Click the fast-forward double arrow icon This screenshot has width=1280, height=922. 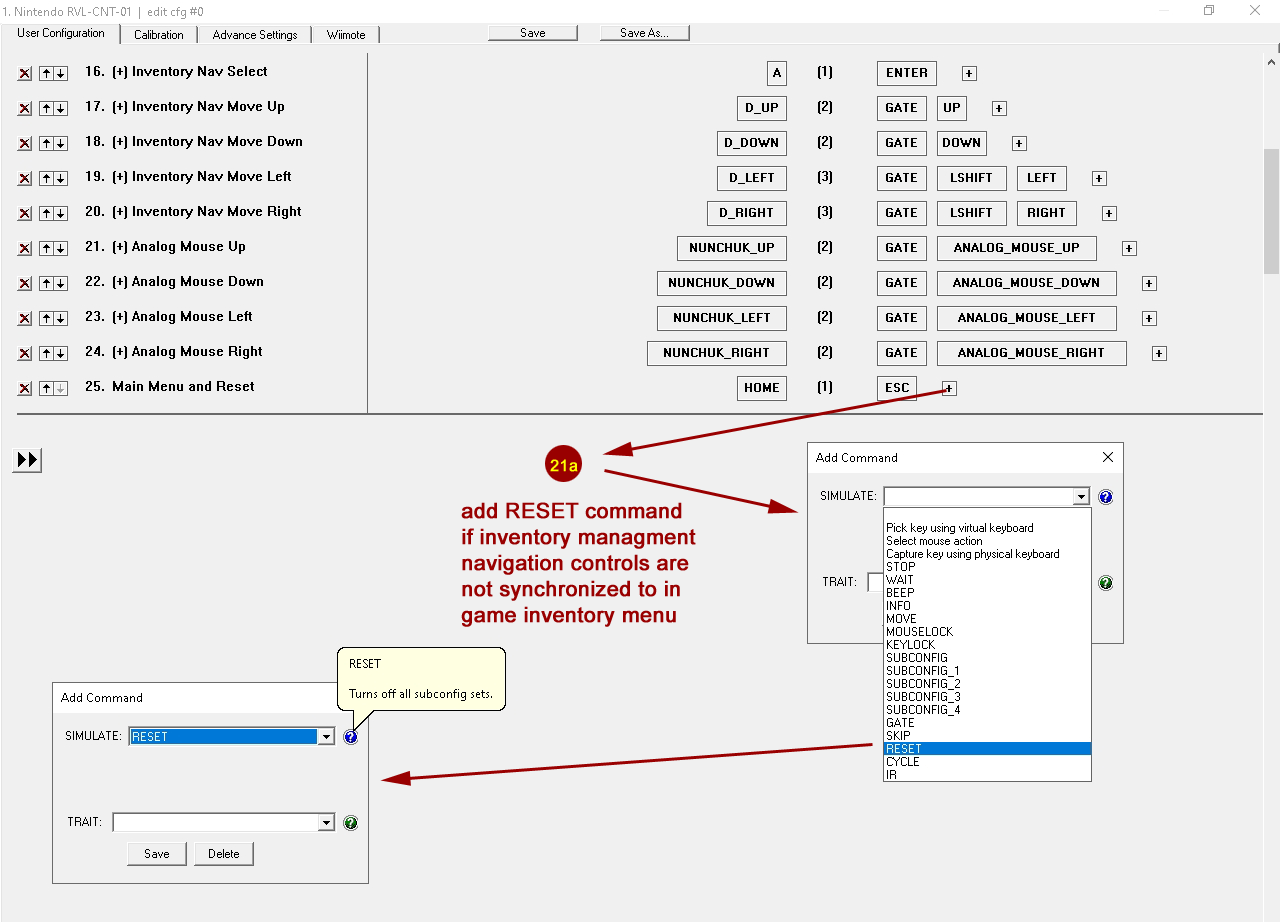pos(27,460)
